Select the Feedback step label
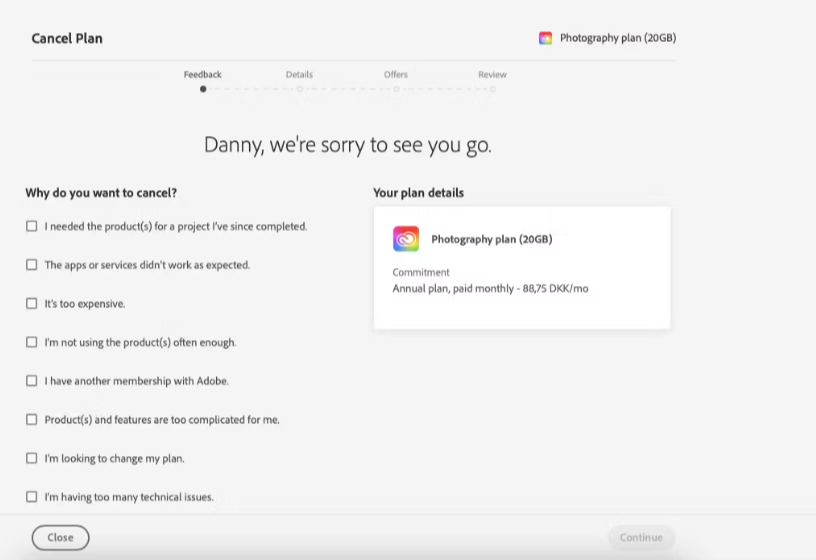This screenshot has height=560, width=816. pyautogui.click(x=202, y=74)
